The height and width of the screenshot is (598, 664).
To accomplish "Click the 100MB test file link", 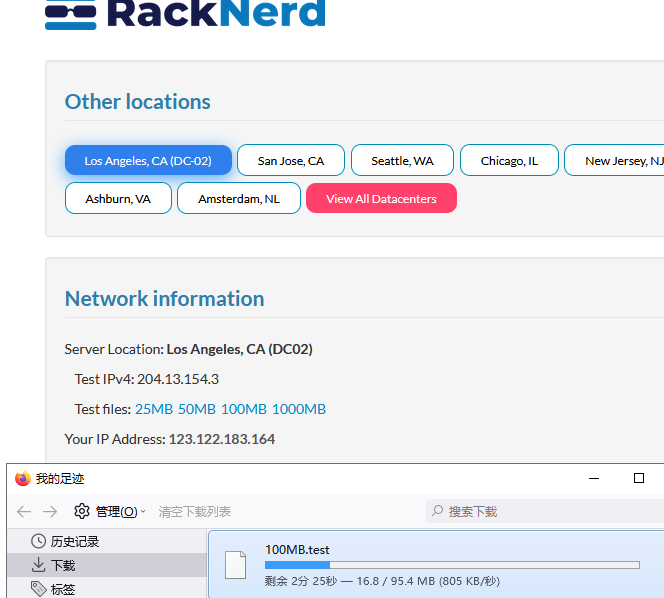I will click(x=244, y=409).
